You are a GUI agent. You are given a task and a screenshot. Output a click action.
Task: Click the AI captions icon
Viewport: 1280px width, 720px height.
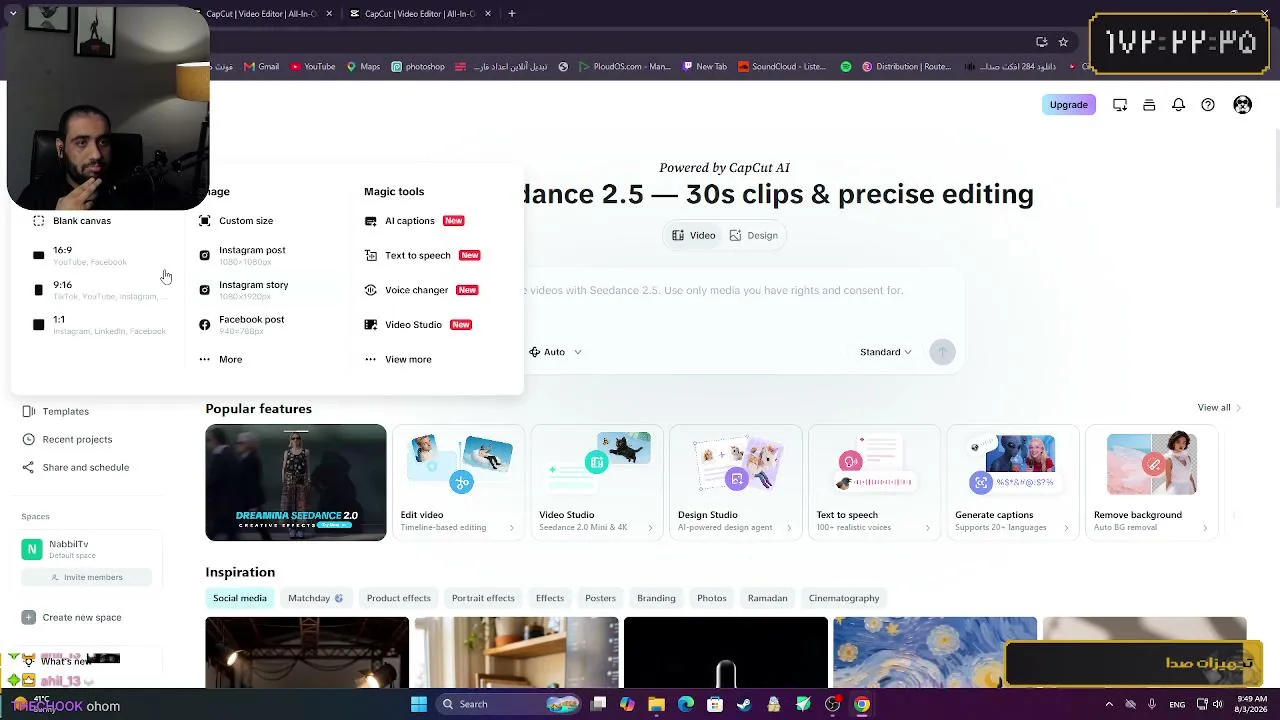(371, 221)
